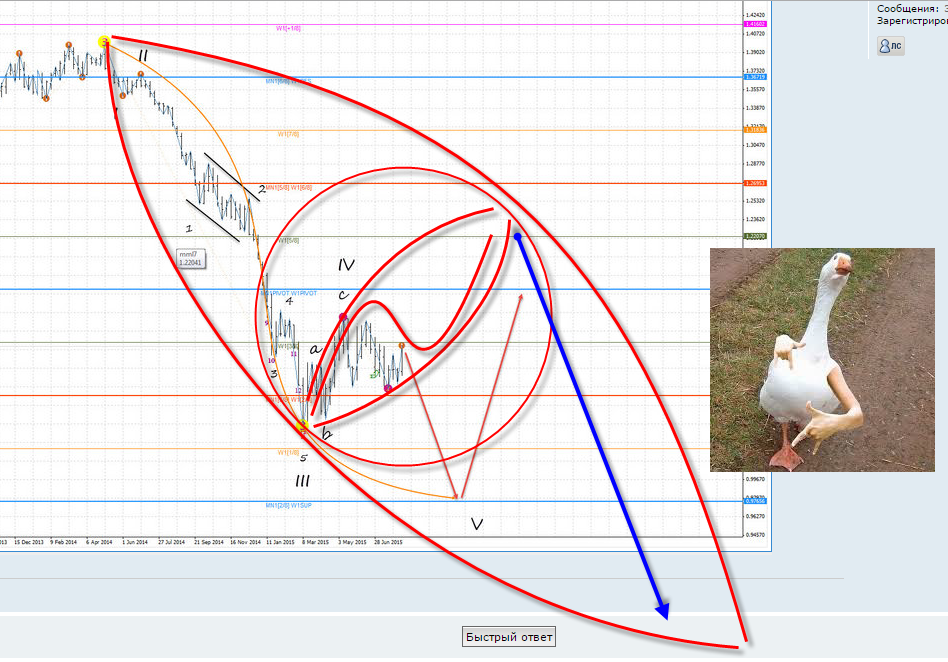Click the 8 Mar 2015 date on axis
This screenshot has width=948, height=662.
[315, 543]
